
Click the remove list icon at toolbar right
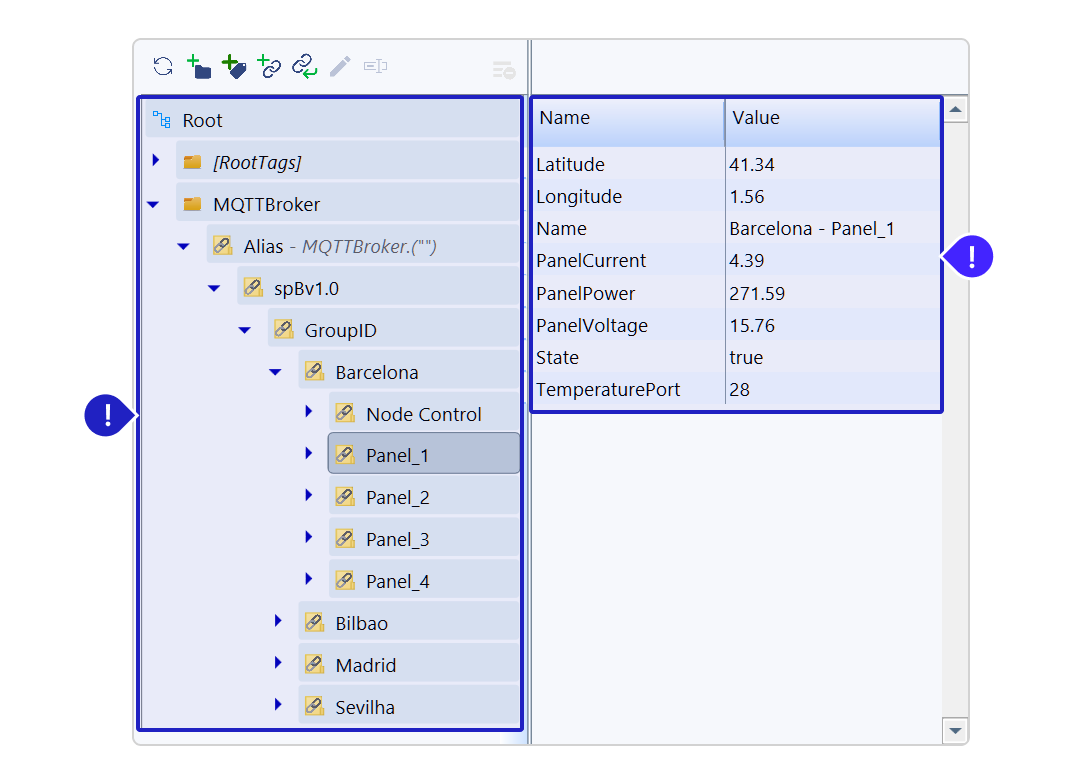[x=503, y=70]
